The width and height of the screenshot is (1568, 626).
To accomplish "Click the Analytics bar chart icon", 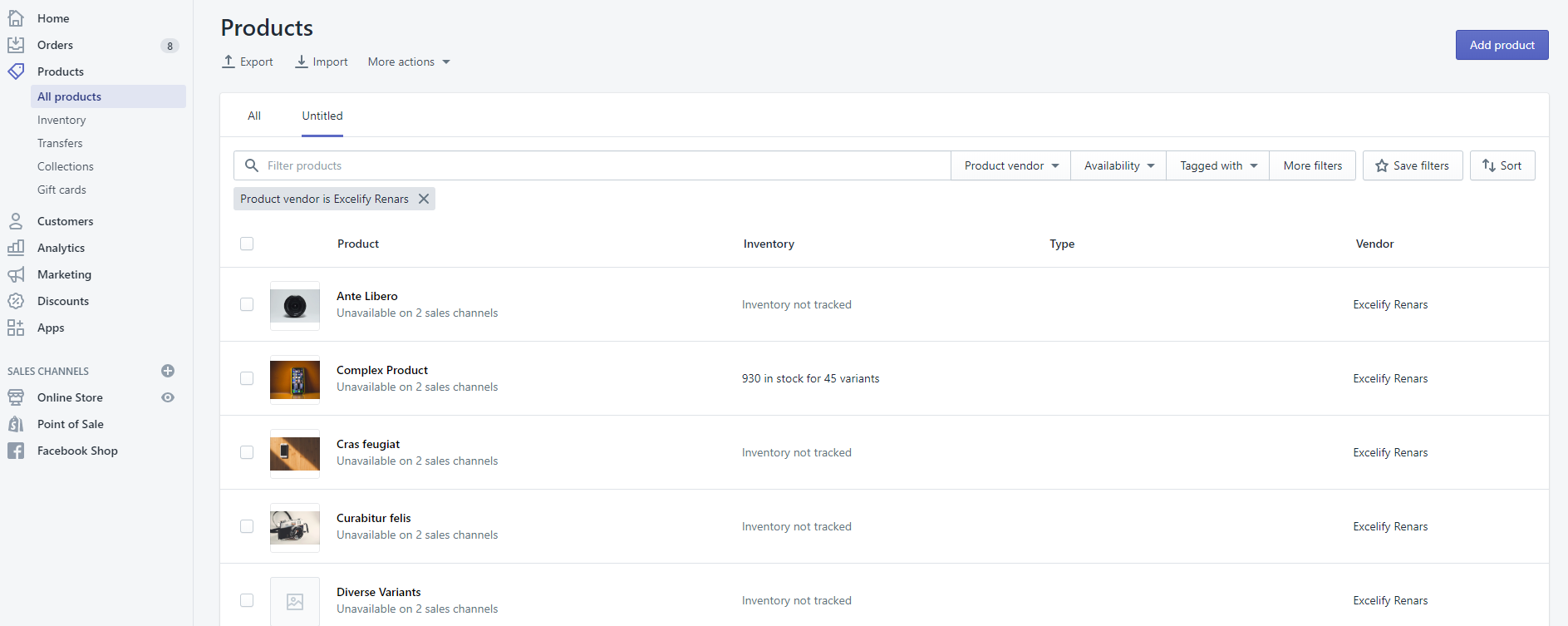I will (16, 248).
